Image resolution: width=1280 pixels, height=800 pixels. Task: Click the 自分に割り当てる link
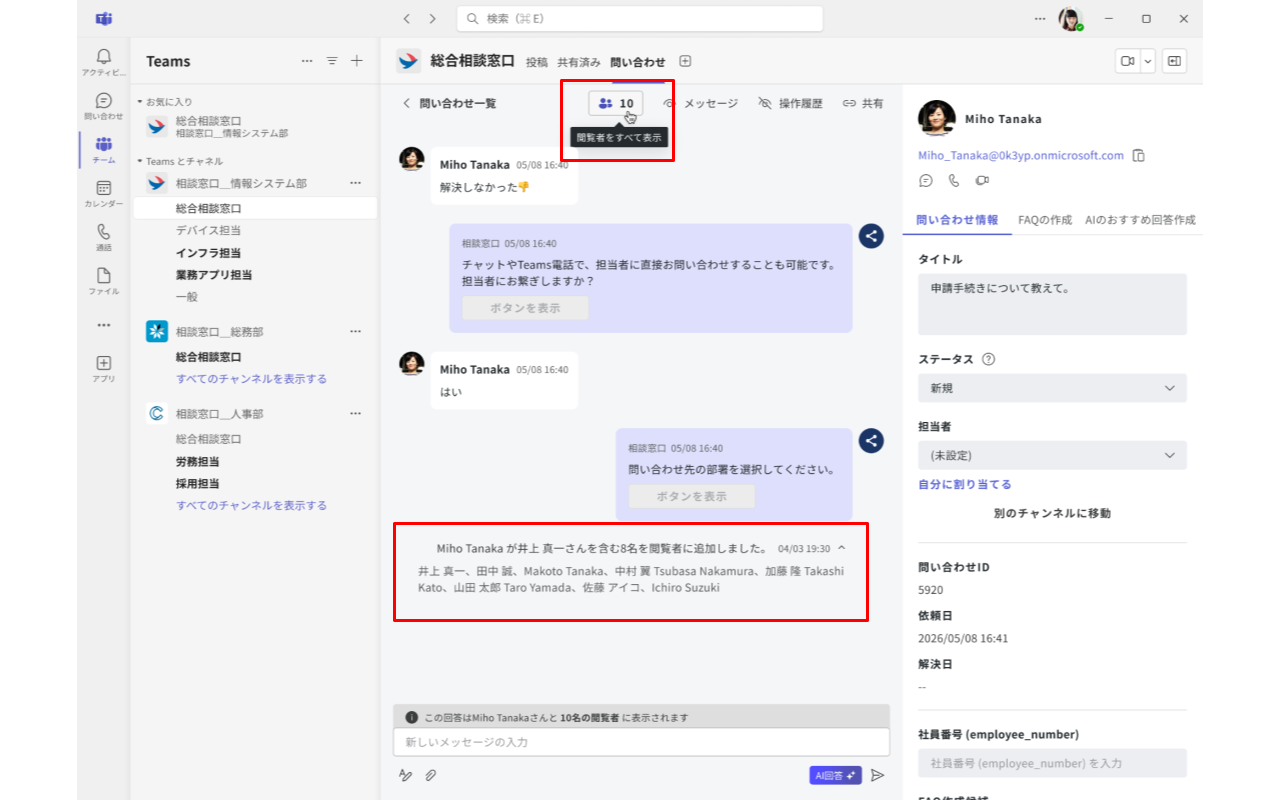[x=965, y=484]
